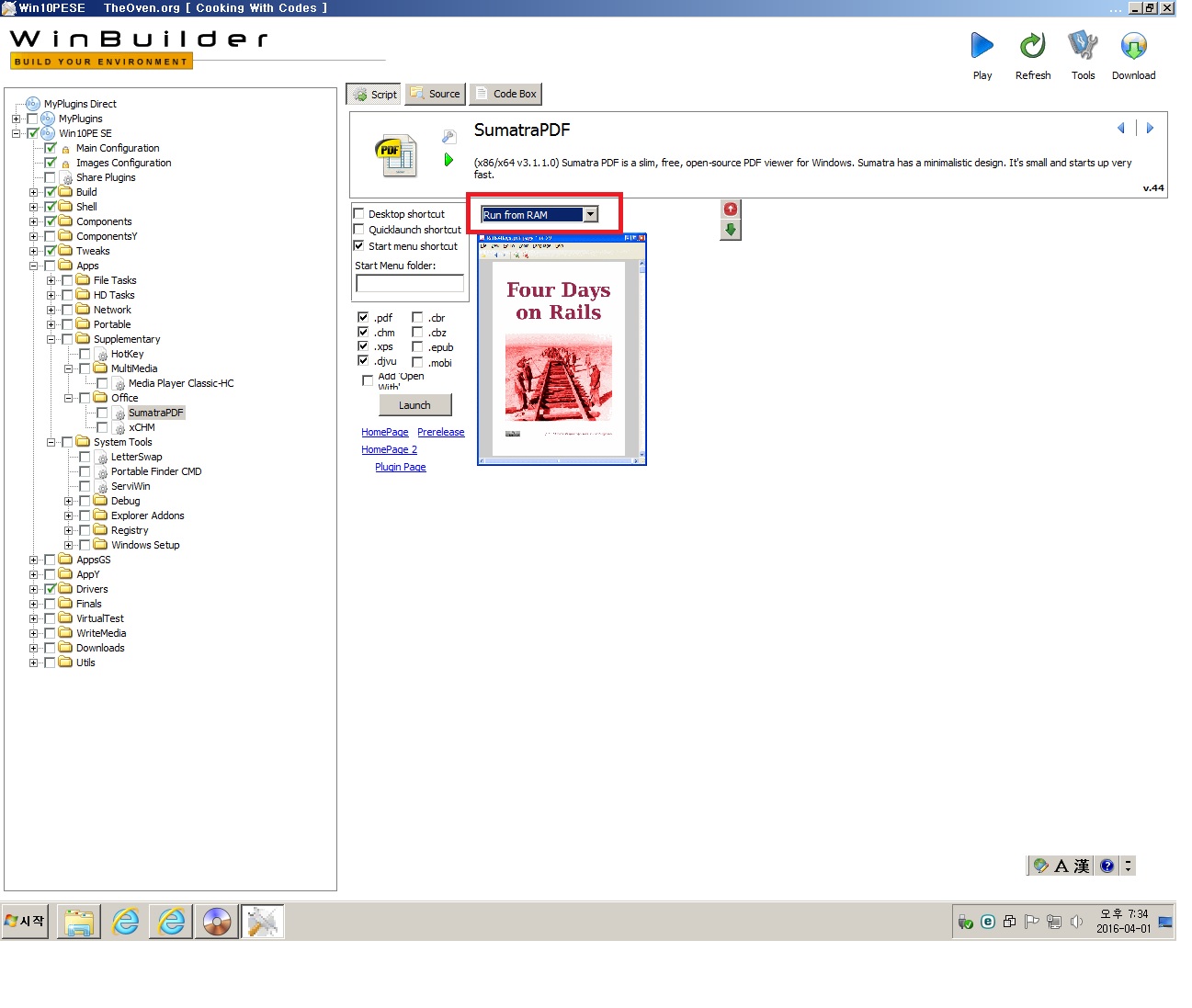Click the Play build icon

tap(982, 46)
